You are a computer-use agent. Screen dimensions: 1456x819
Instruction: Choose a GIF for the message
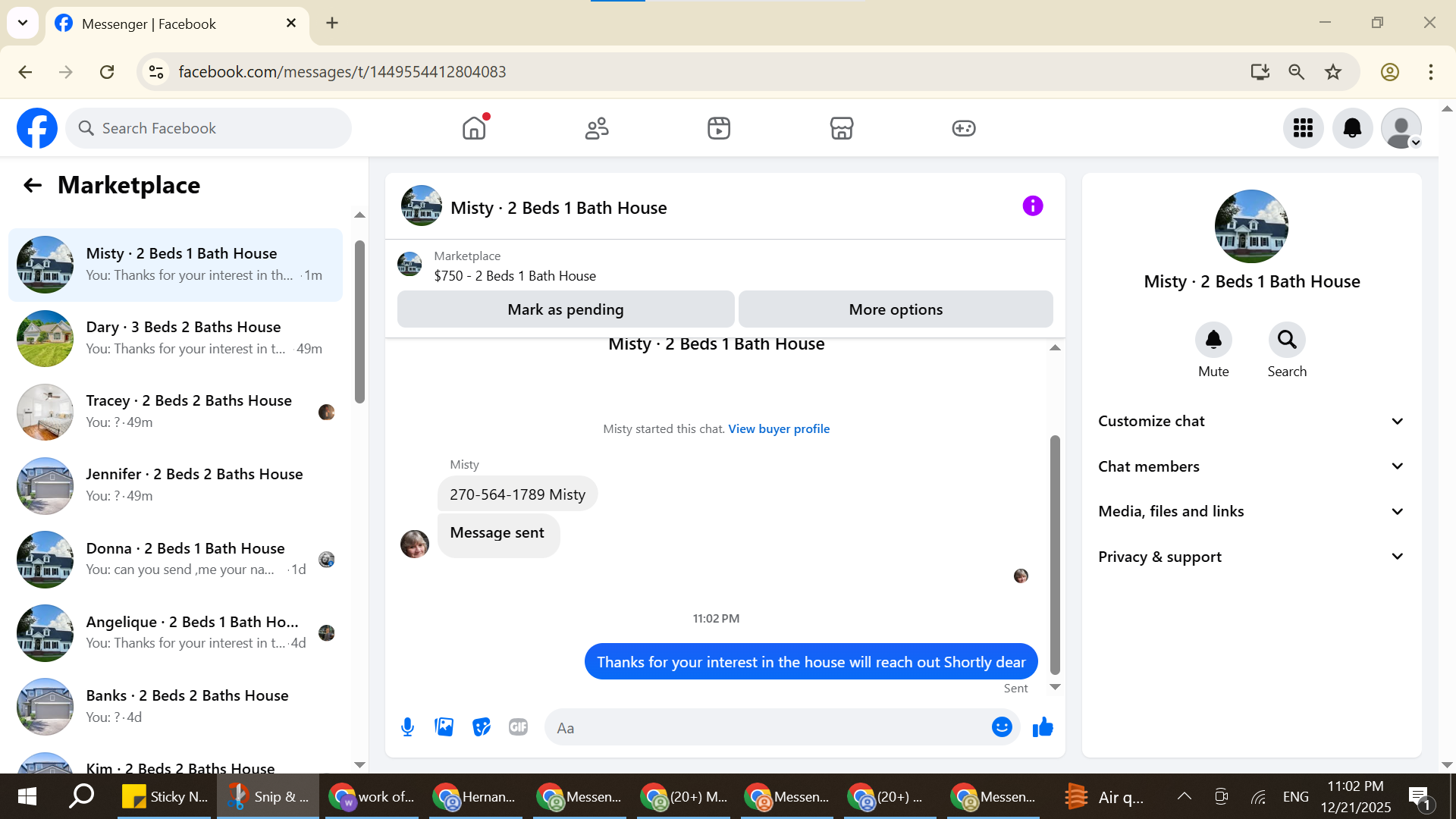518,727
